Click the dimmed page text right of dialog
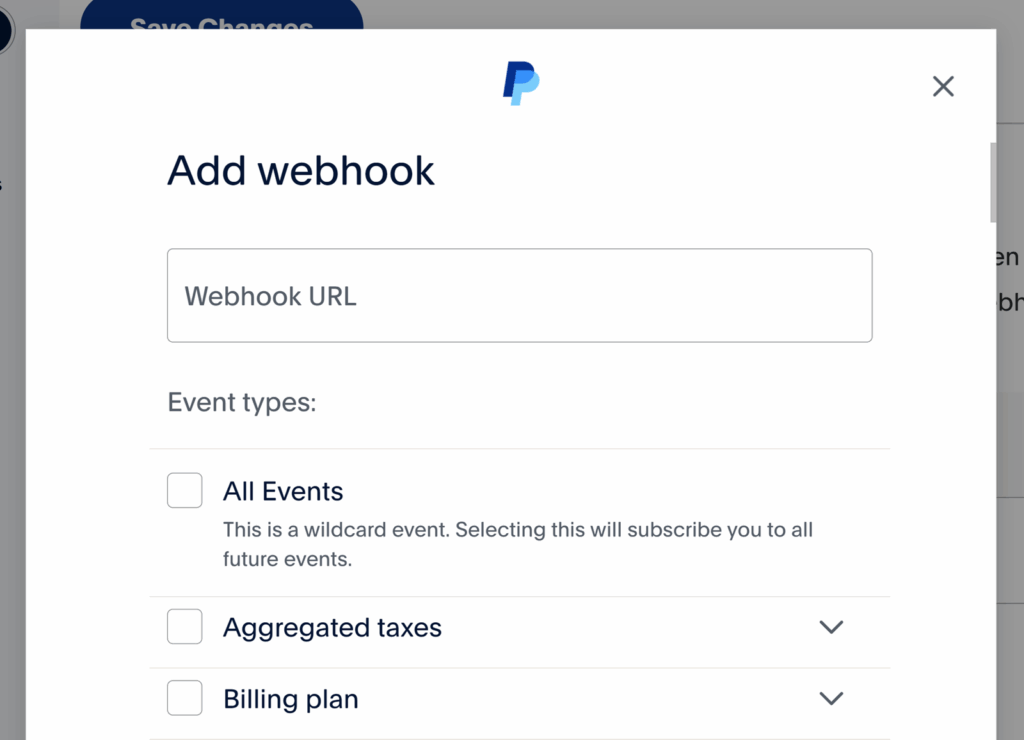This screenshot has width=1024, height=740. pyautogui.click(x=1010, y=280)
